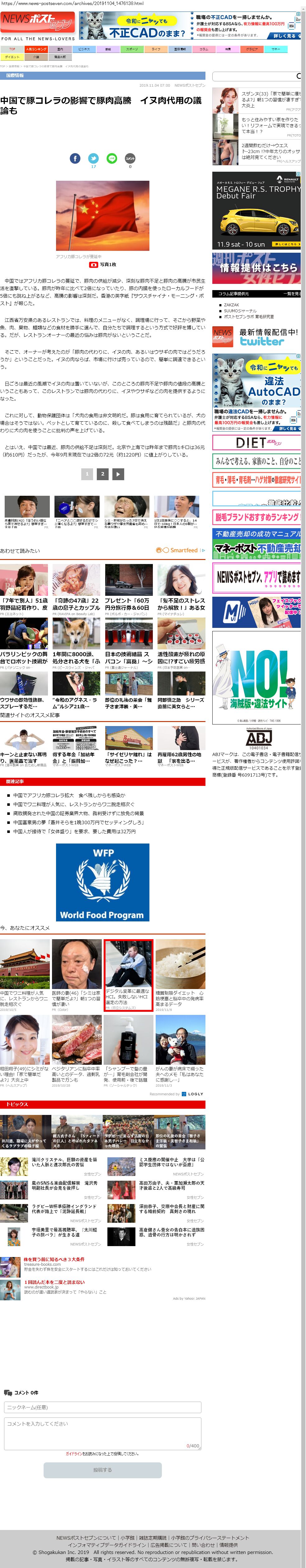The image size is (306, 1568).
Task: Click the NEWSポストセブン logo
Action: [38, 22]
